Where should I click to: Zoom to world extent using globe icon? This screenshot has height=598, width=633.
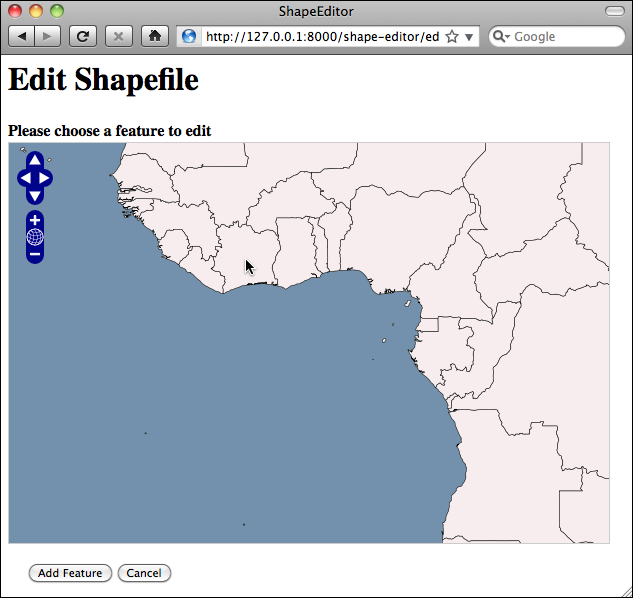click(35, 237)
